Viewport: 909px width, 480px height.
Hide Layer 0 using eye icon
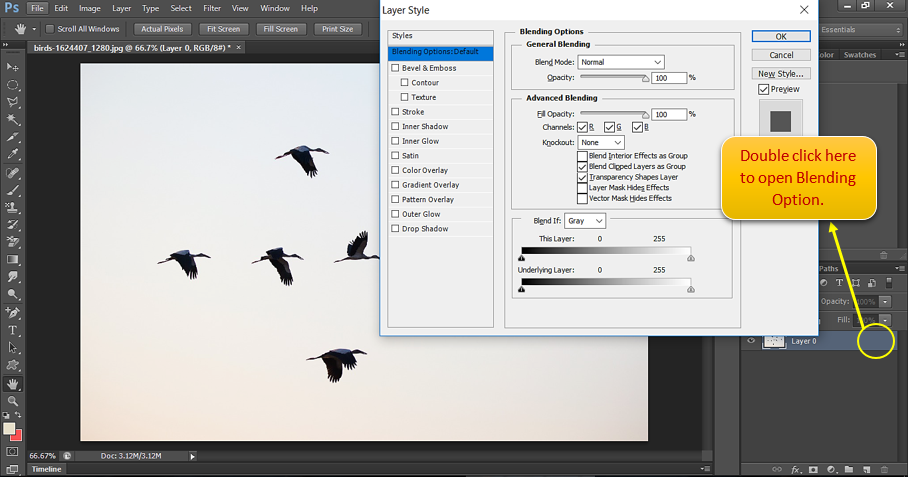coord(751,341)
